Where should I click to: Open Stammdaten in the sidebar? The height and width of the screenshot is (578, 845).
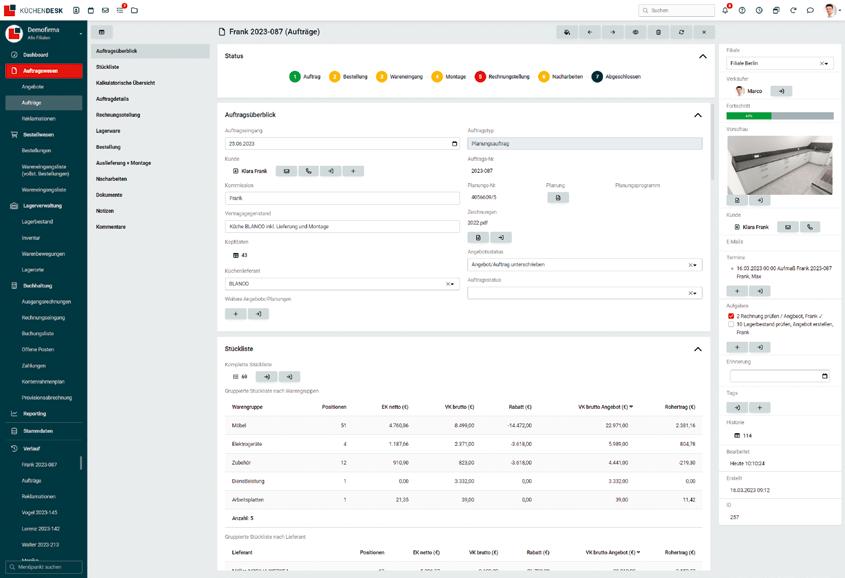[x=38, y=431]
